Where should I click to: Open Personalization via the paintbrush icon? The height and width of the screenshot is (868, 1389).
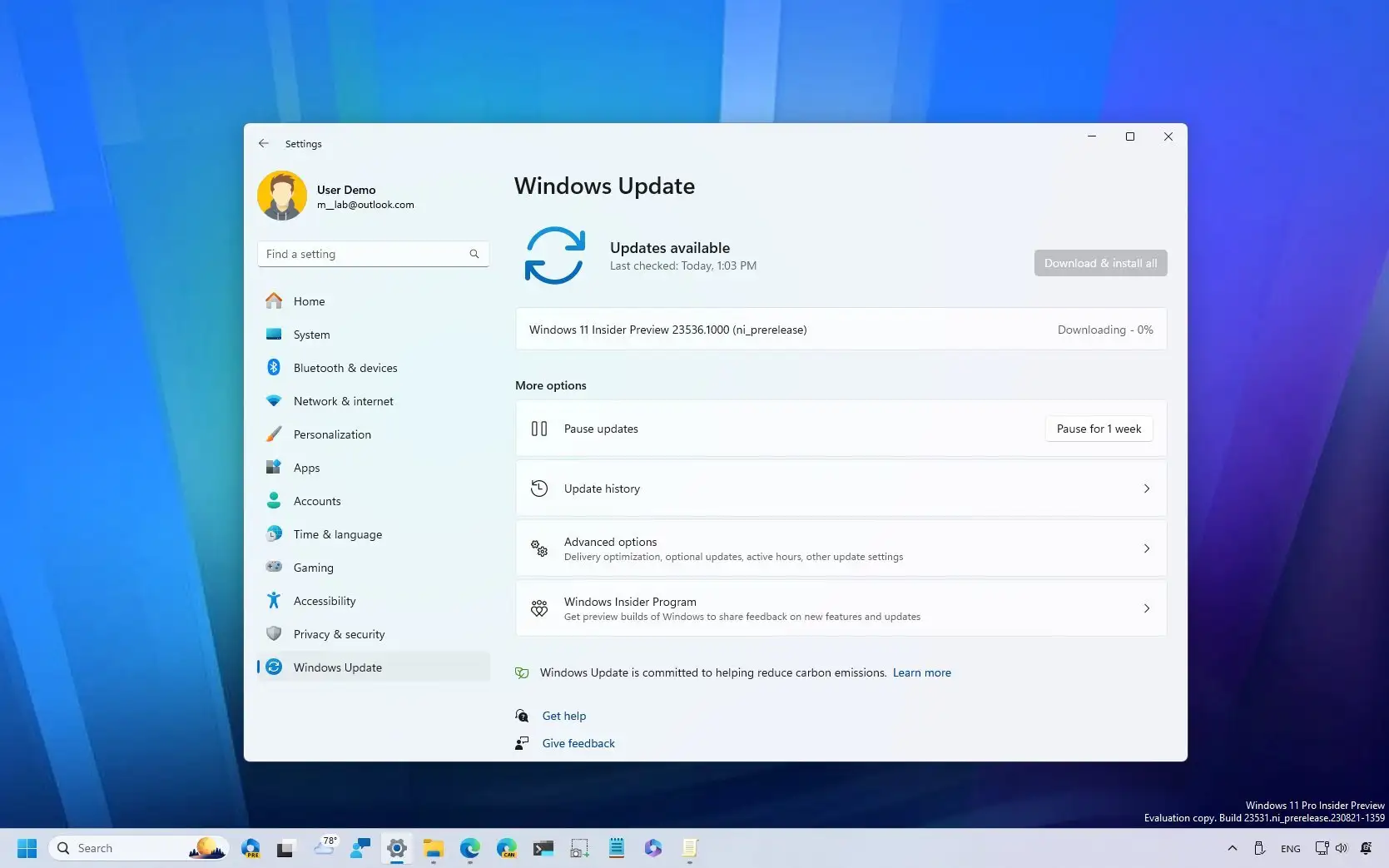point(275,434)
